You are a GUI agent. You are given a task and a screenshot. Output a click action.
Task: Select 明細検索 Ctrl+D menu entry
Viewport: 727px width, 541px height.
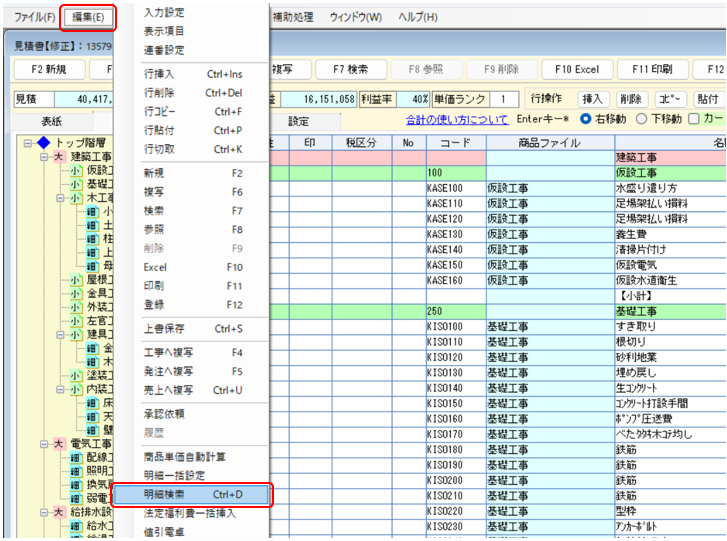pyautogui.click(x=192, y=495)
